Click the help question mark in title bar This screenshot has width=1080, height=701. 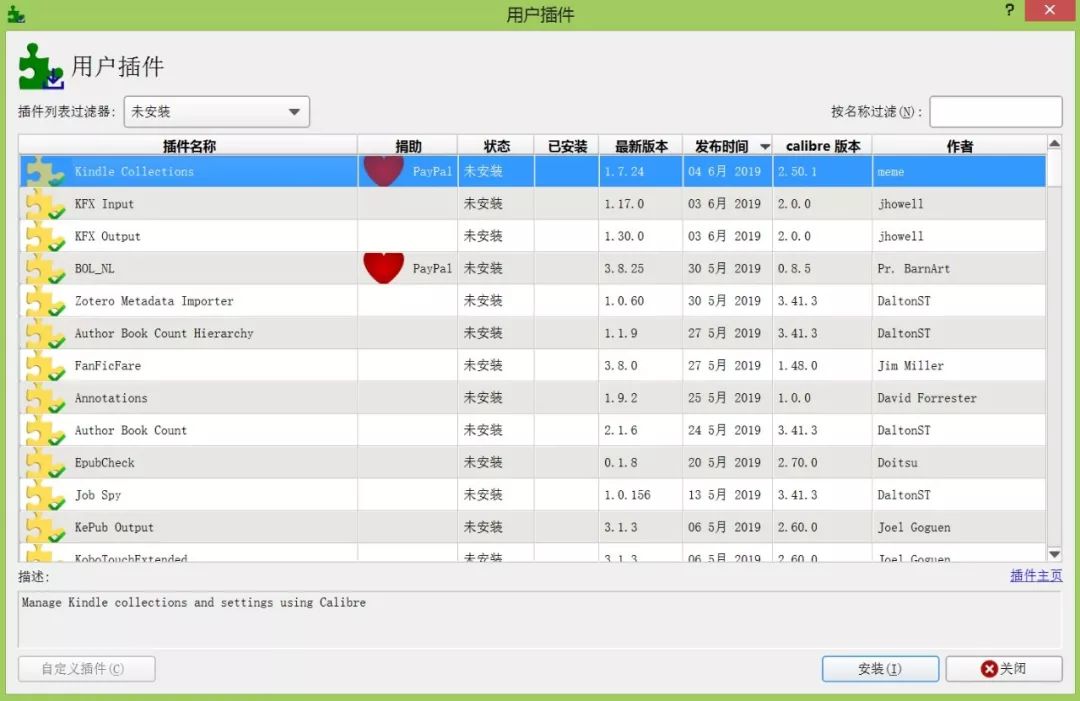point(1008,12)
